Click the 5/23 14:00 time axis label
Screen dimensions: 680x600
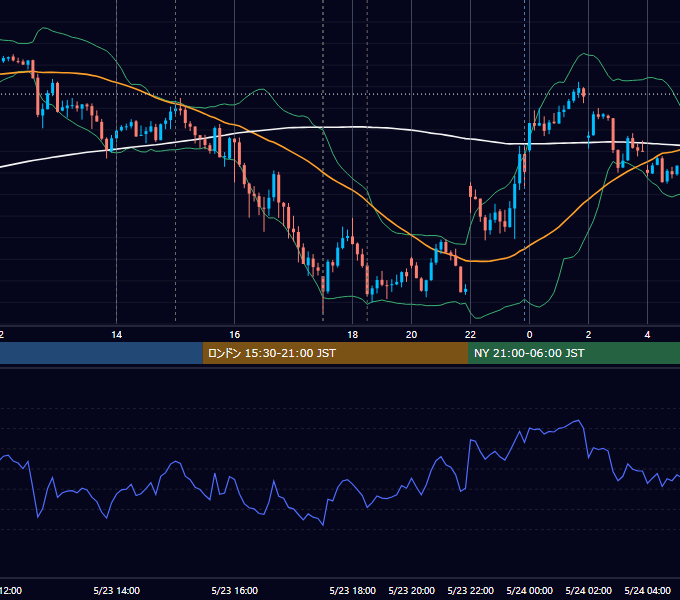coord(117,590)
